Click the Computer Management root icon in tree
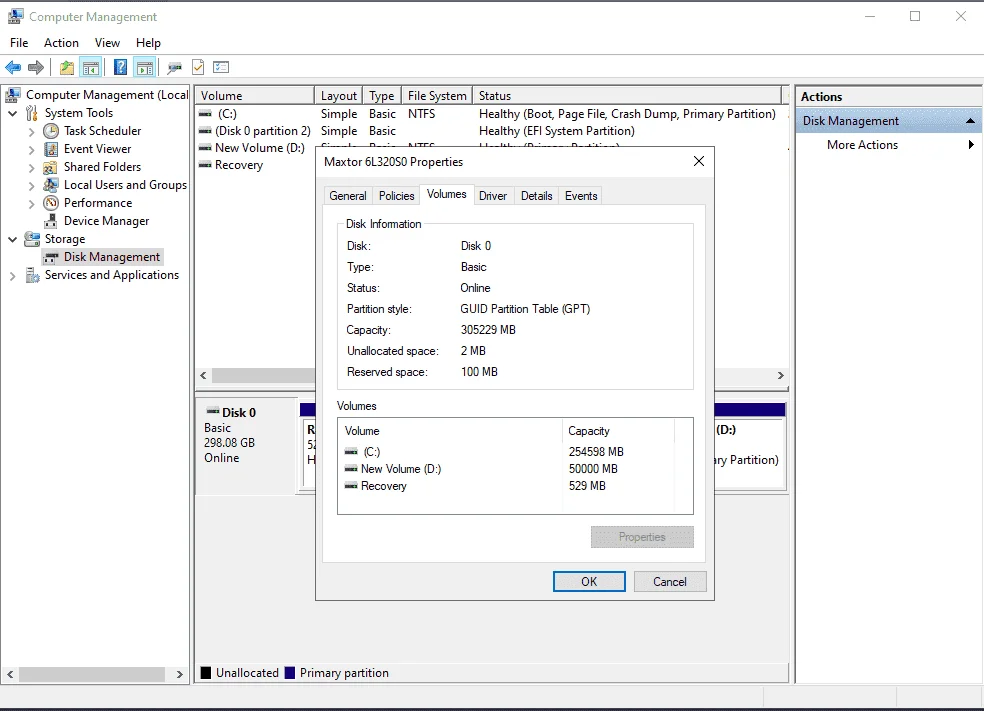 pos(13,95)
